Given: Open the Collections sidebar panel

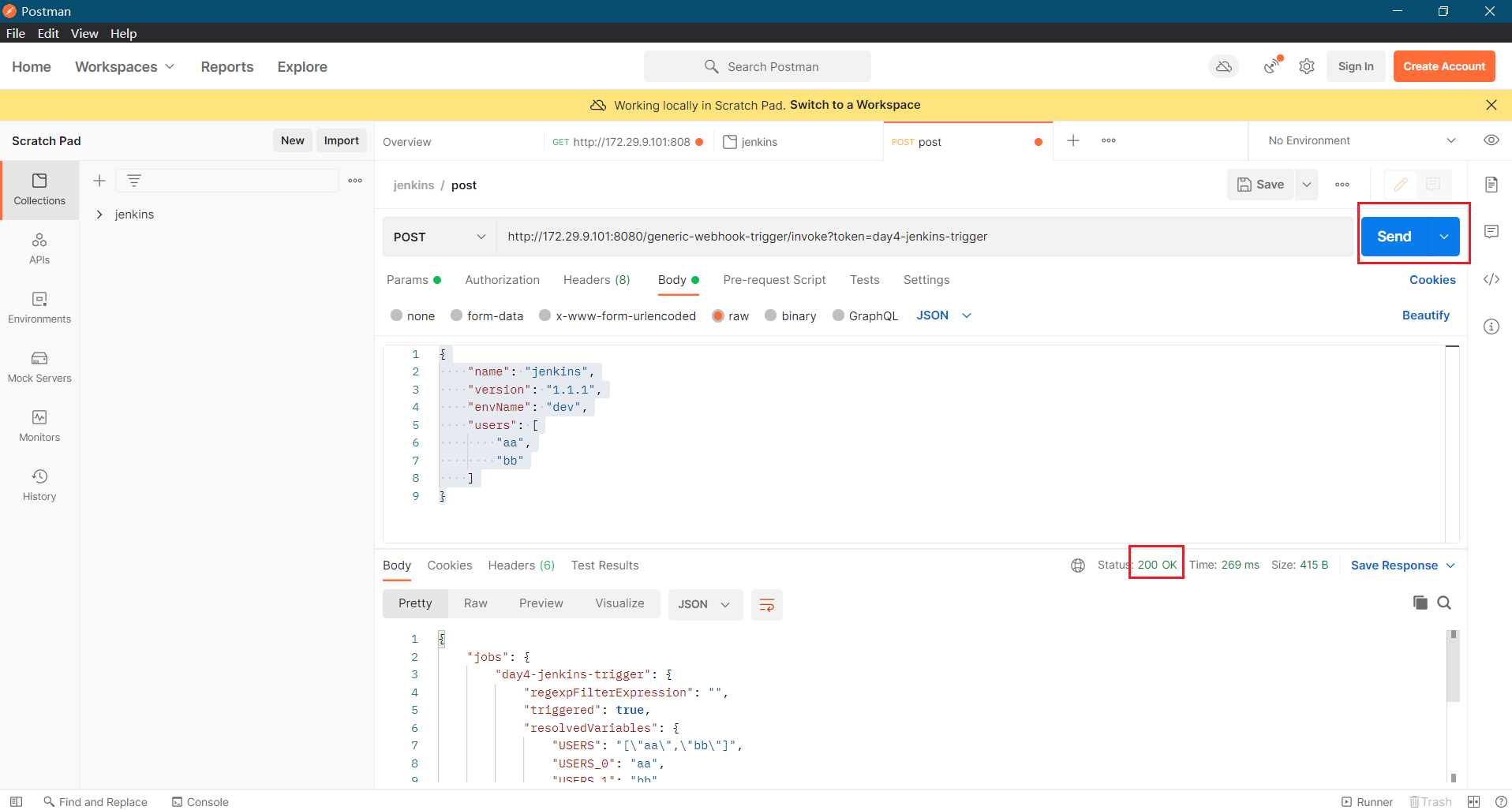Looking at the screenshot, I should (39, 189).
